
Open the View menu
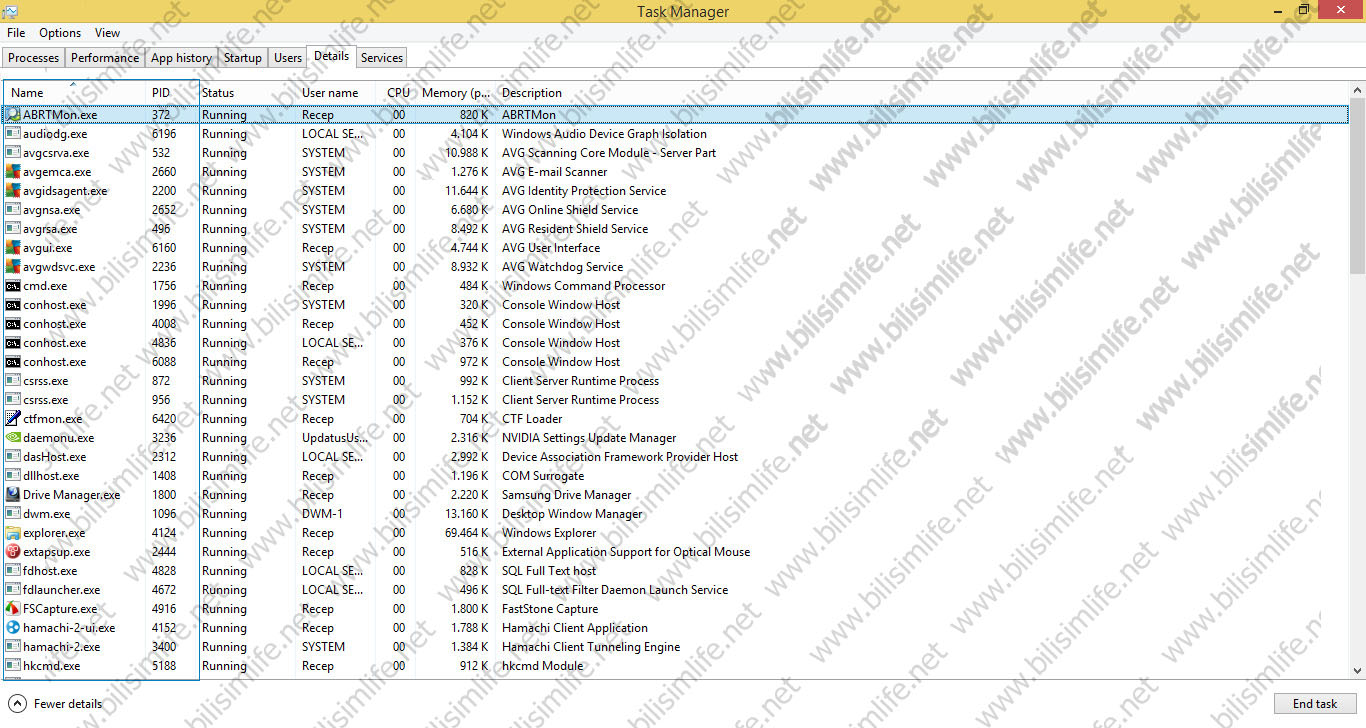click(108, 33)
